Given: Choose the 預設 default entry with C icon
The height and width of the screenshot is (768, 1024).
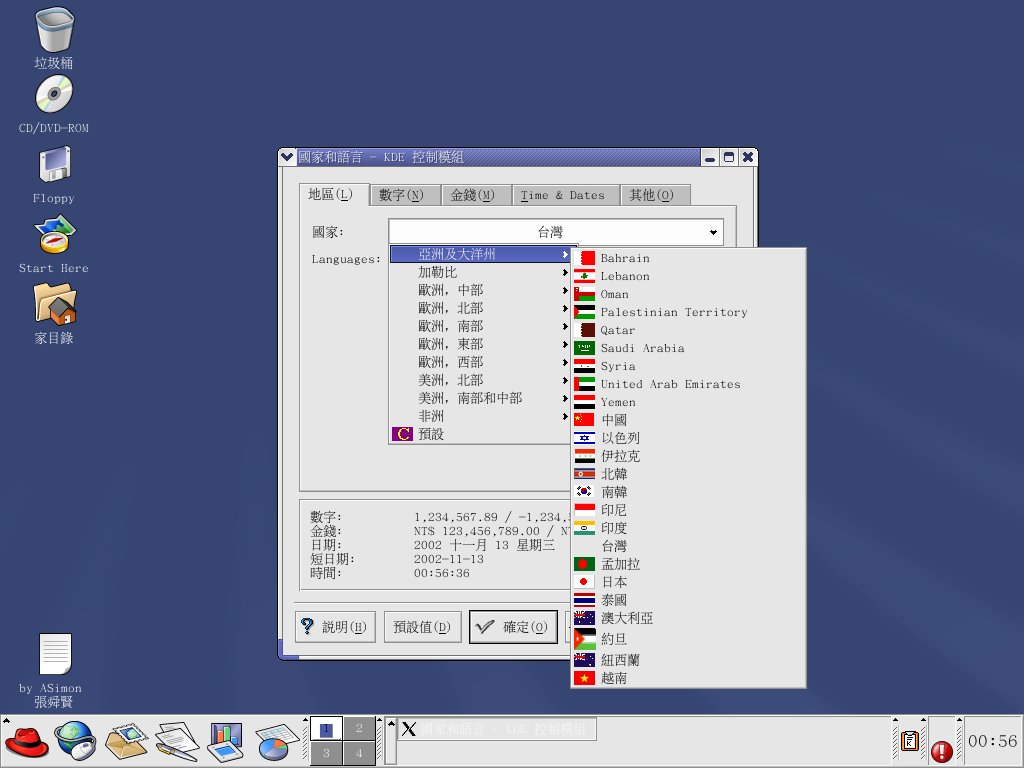Looking at the screenshot, I should [x=480, y=434].
